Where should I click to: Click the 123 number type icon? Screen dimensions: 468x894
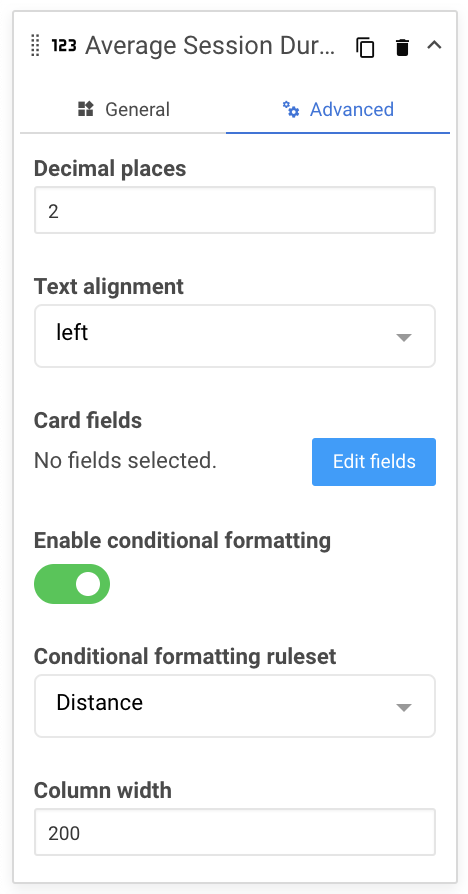point(64,46)
